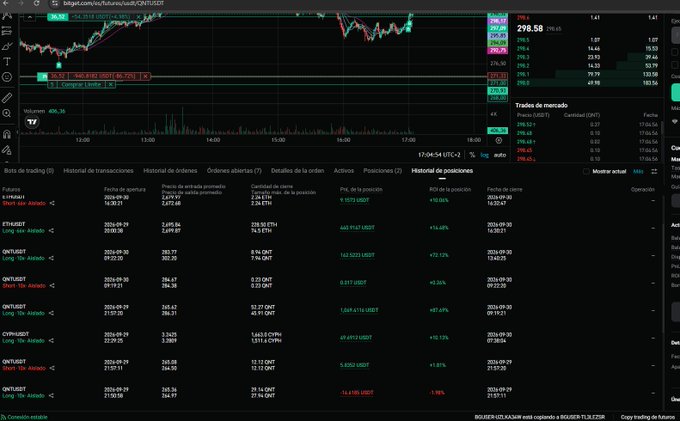Open site info icon beside URL
Viewport: 680px width, 421px height.
click(55, 3)
